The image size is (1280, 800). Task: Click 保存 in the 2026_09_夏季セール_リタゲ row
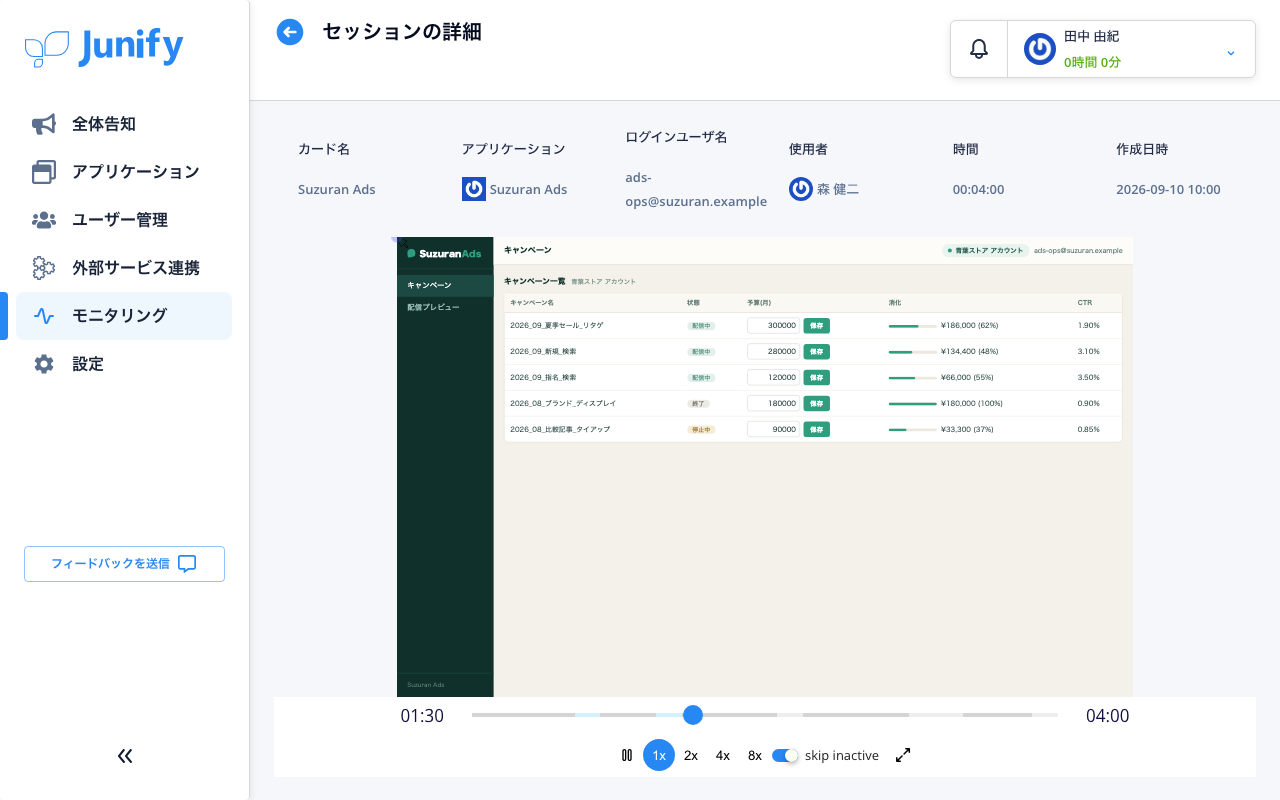click(816, 325)
